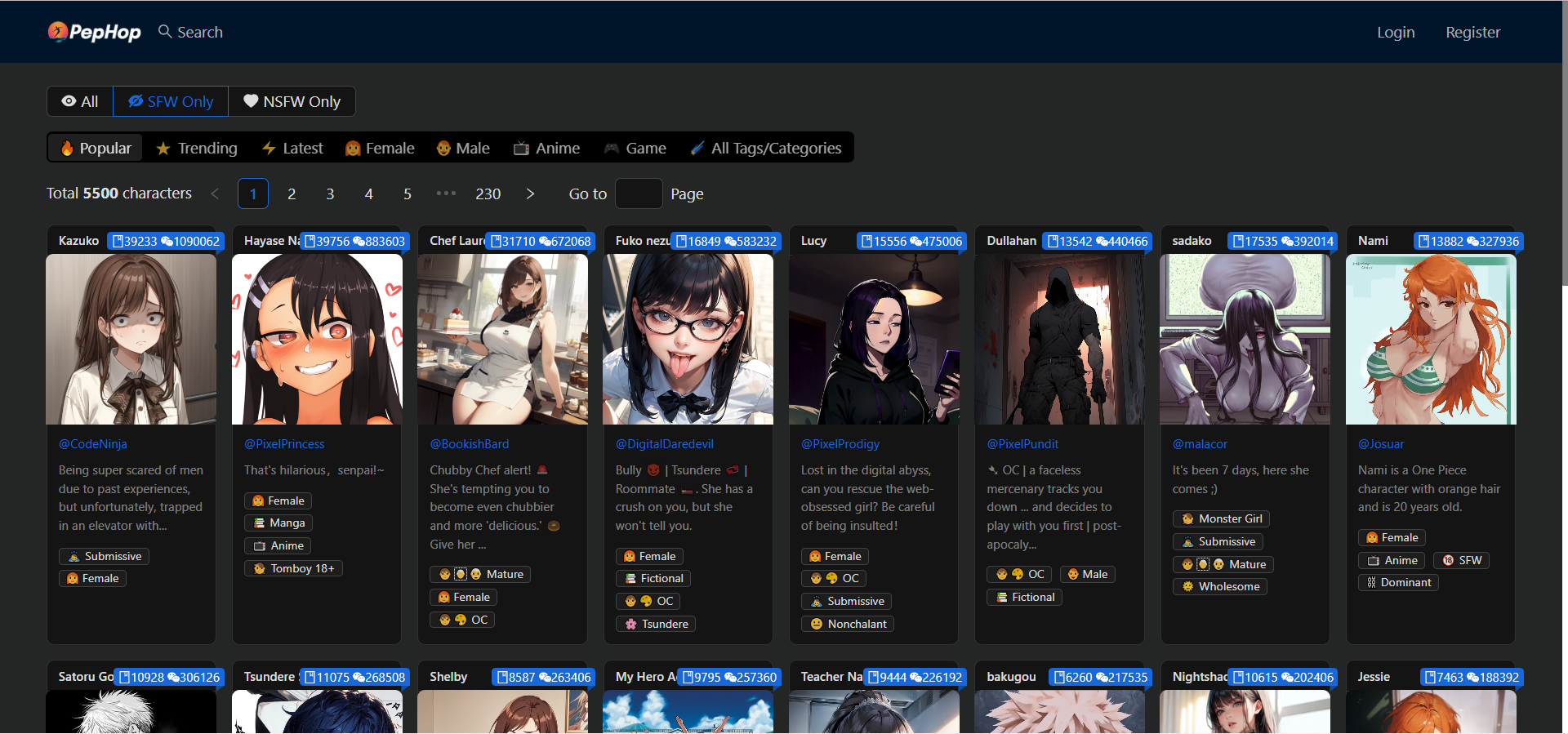Click Satoru Go card title
Viewport: 1568px width, 734px height.
coord(86,677)
